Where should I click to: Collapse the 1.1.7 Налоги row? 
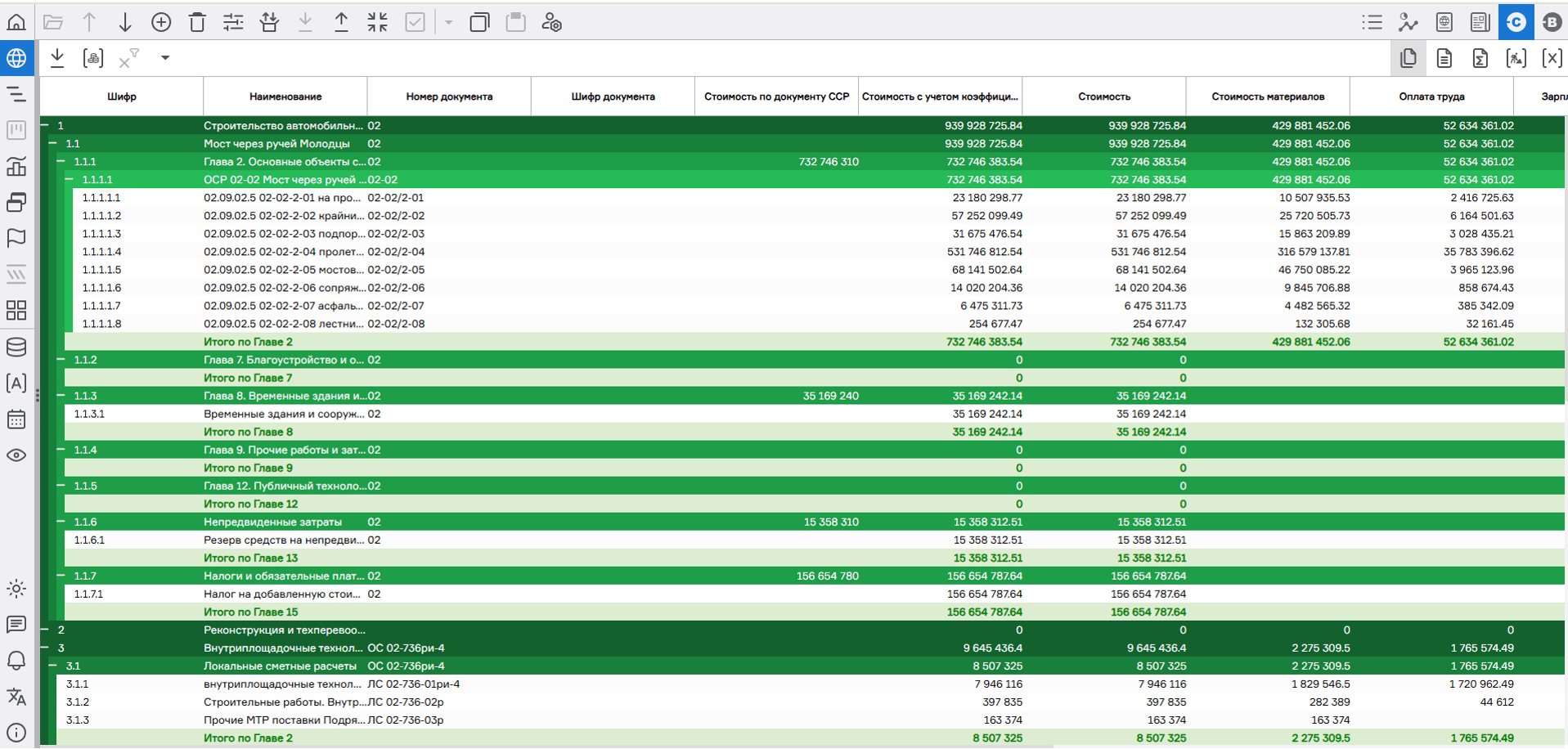61,576
